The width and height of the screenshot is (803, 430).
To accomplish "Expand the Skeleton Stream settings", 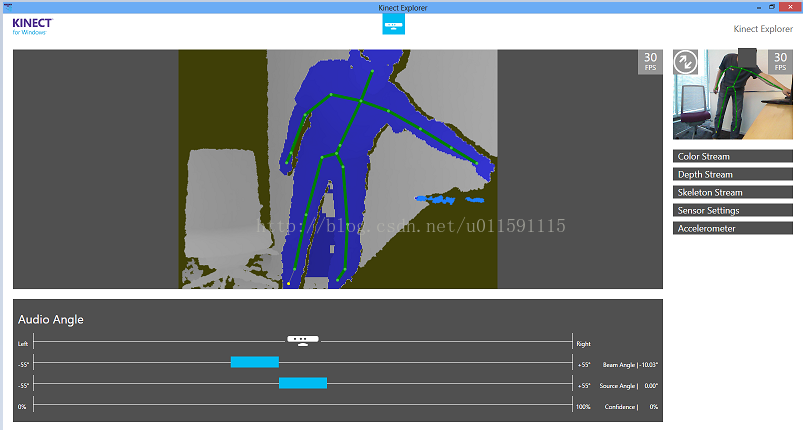I will point(732,192).
